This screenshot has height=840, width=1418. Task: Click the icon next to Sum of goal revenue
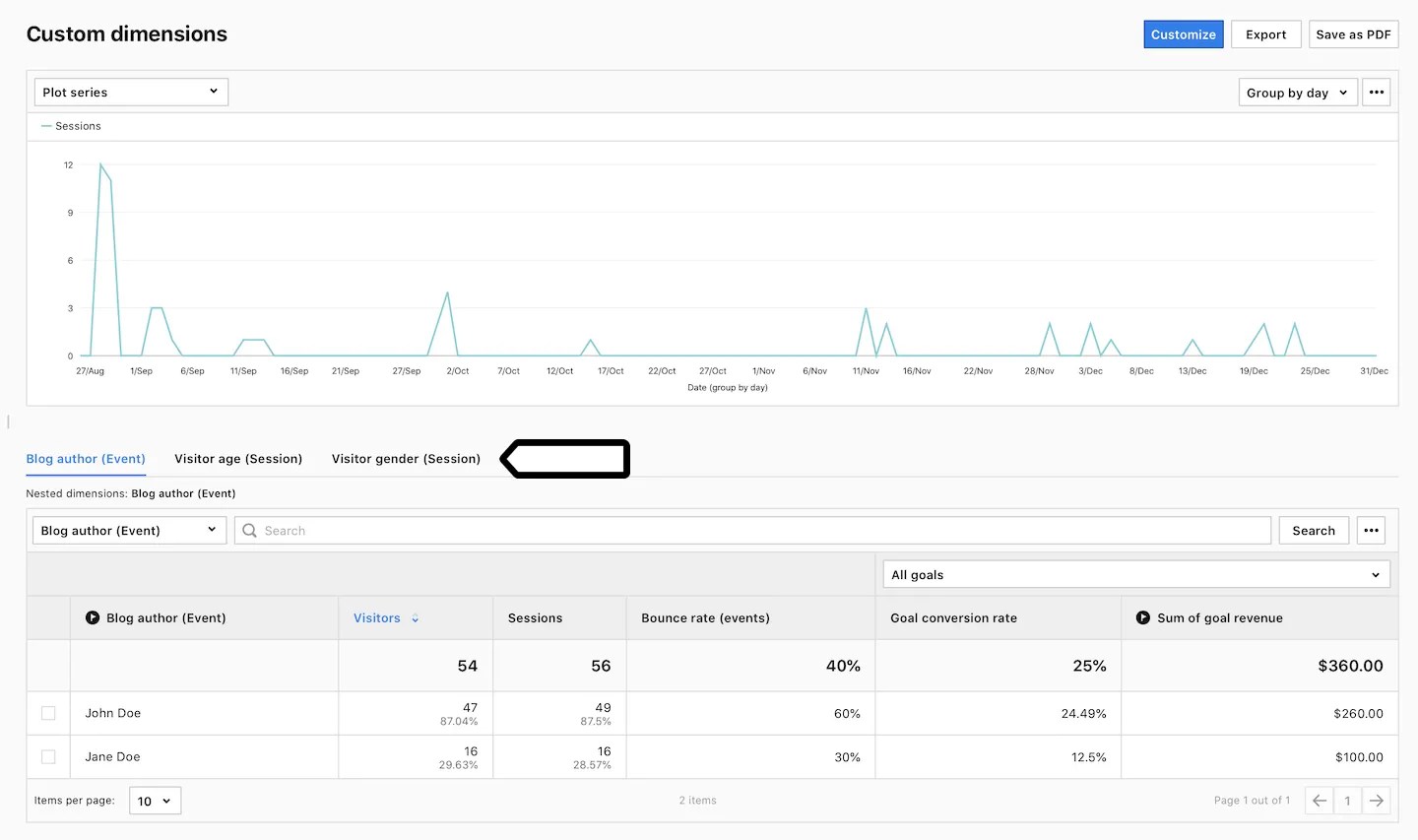(x=1142, y=617)
